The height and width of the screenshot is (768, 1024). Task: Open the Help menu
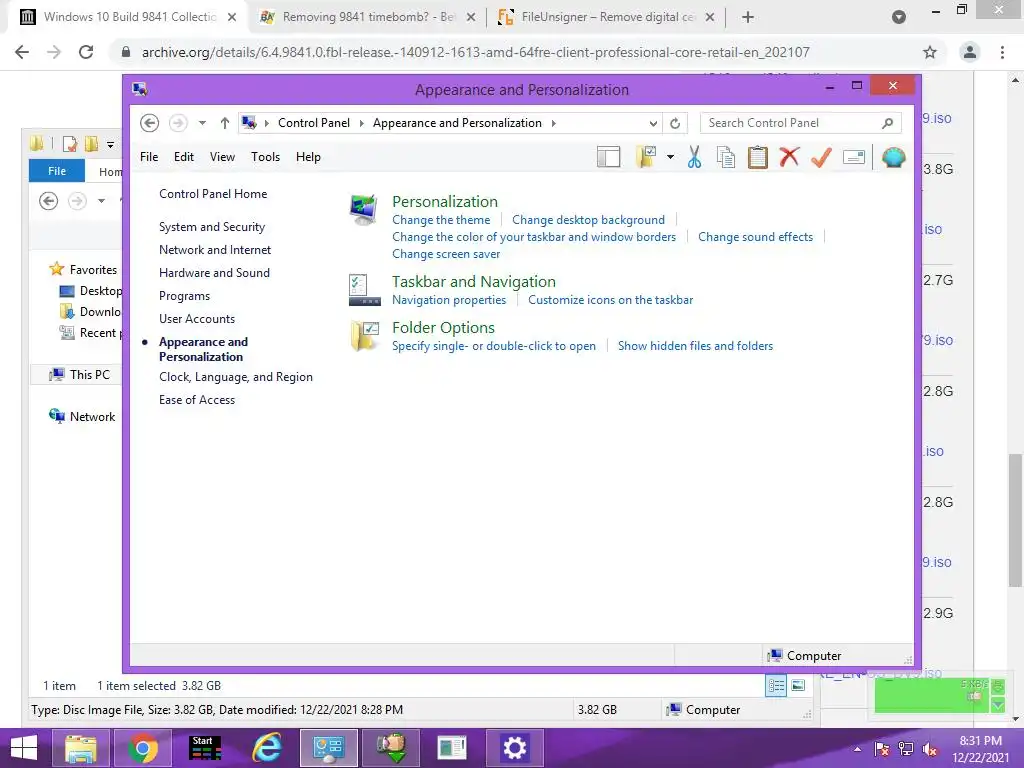click(x=308, y=157)
